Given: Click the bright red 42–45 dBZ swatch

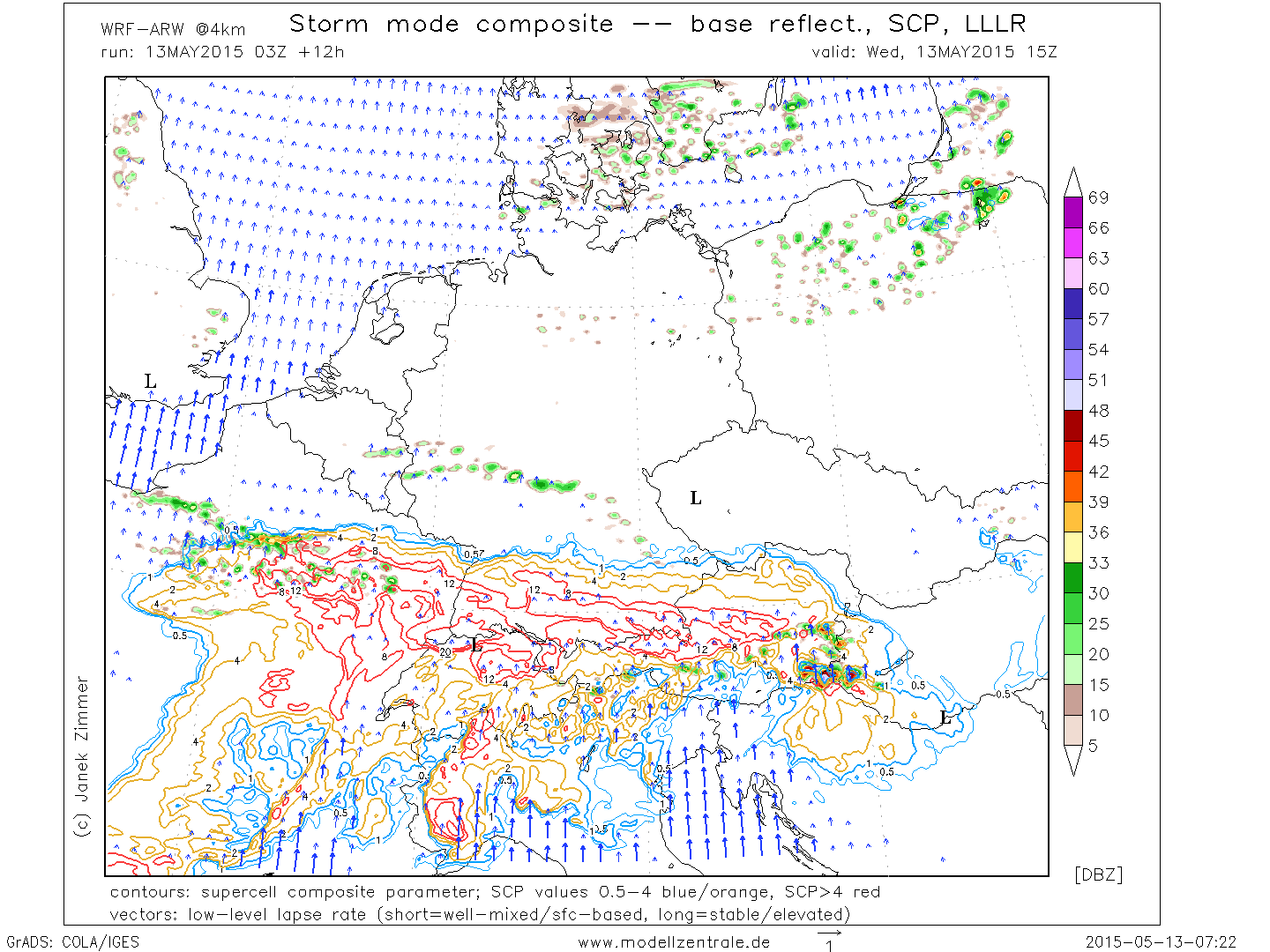Looking at the screenshot, I should pos(1073,456).
